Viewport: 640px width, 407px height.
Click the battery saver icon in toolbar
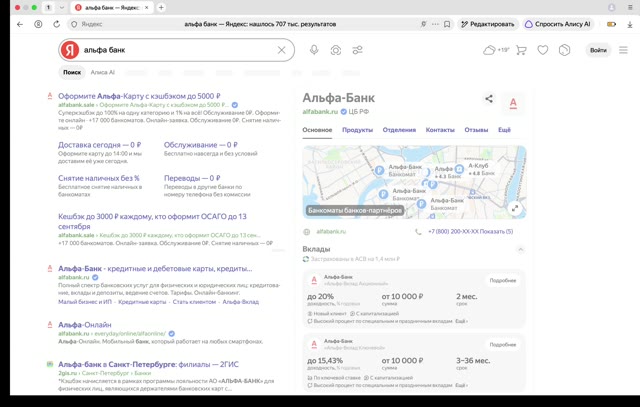pos(611,24)
